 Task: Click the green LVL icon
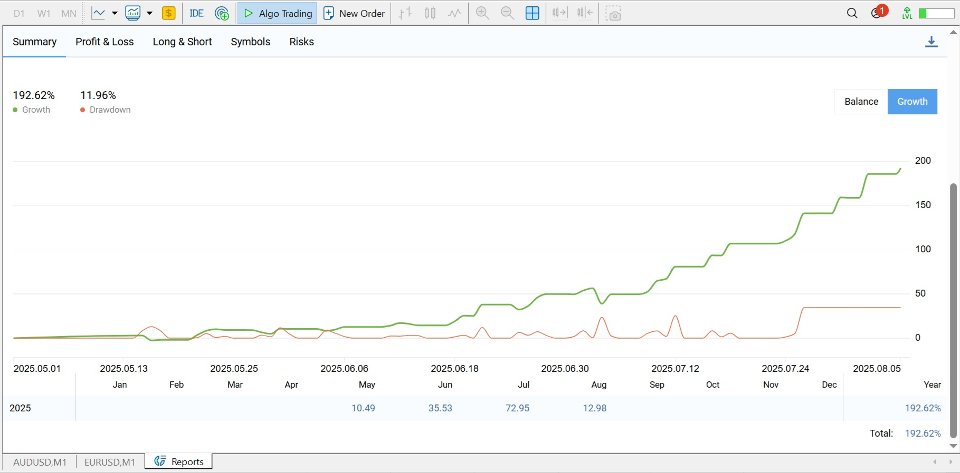click(906, 14)
